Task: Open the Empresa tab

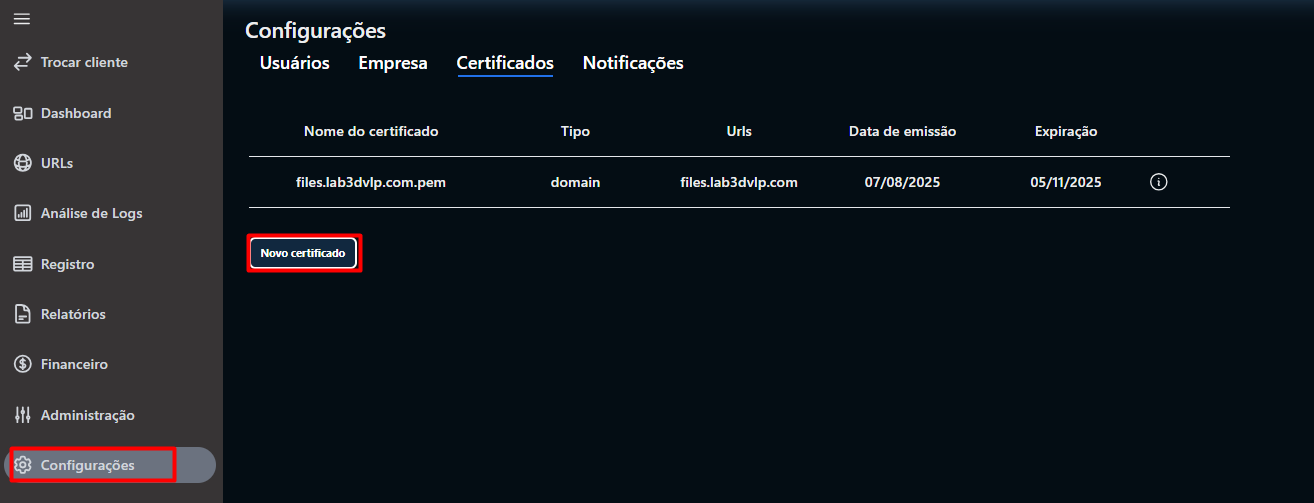Action: click(x=393, y=63)
